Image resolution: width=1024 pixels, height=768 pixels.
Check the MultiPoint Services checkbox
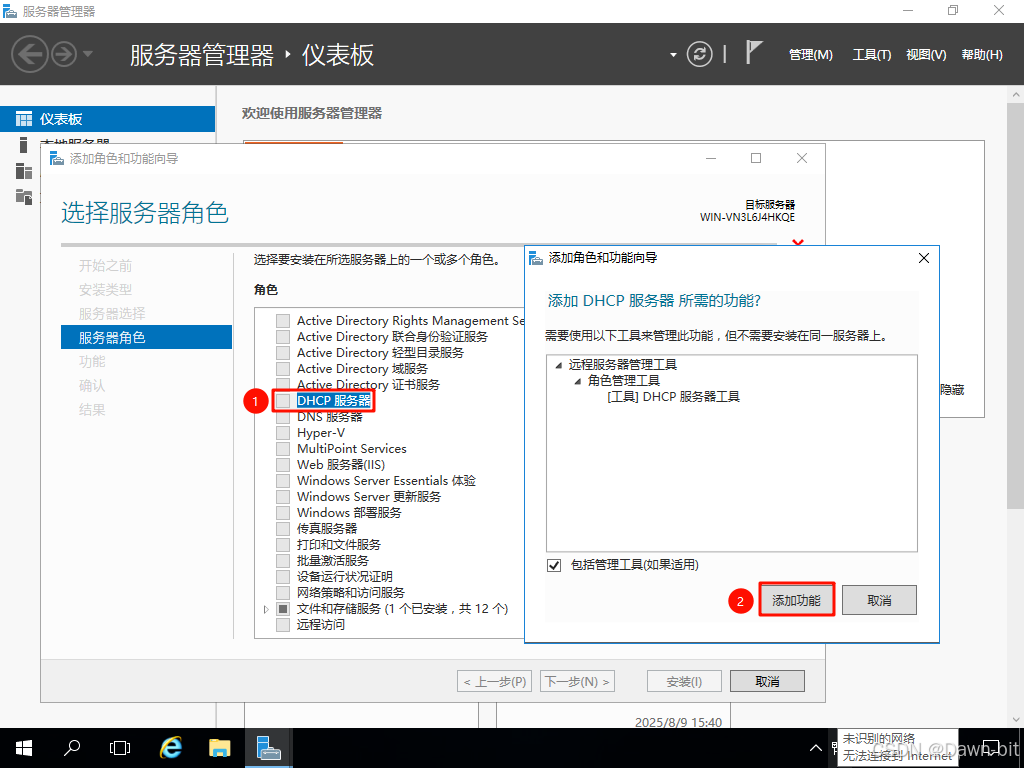283,449
